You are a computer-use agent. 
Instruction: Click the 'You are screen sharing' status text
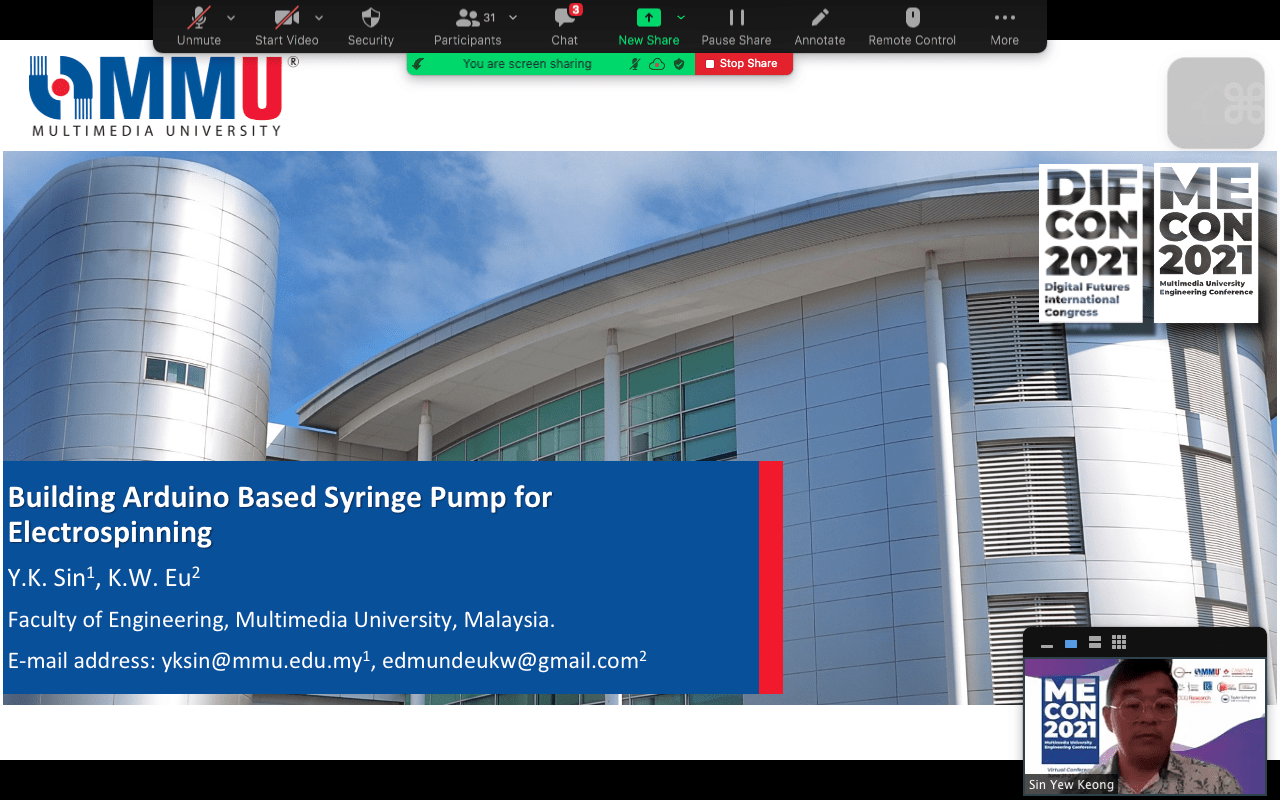tap(527, 64)
